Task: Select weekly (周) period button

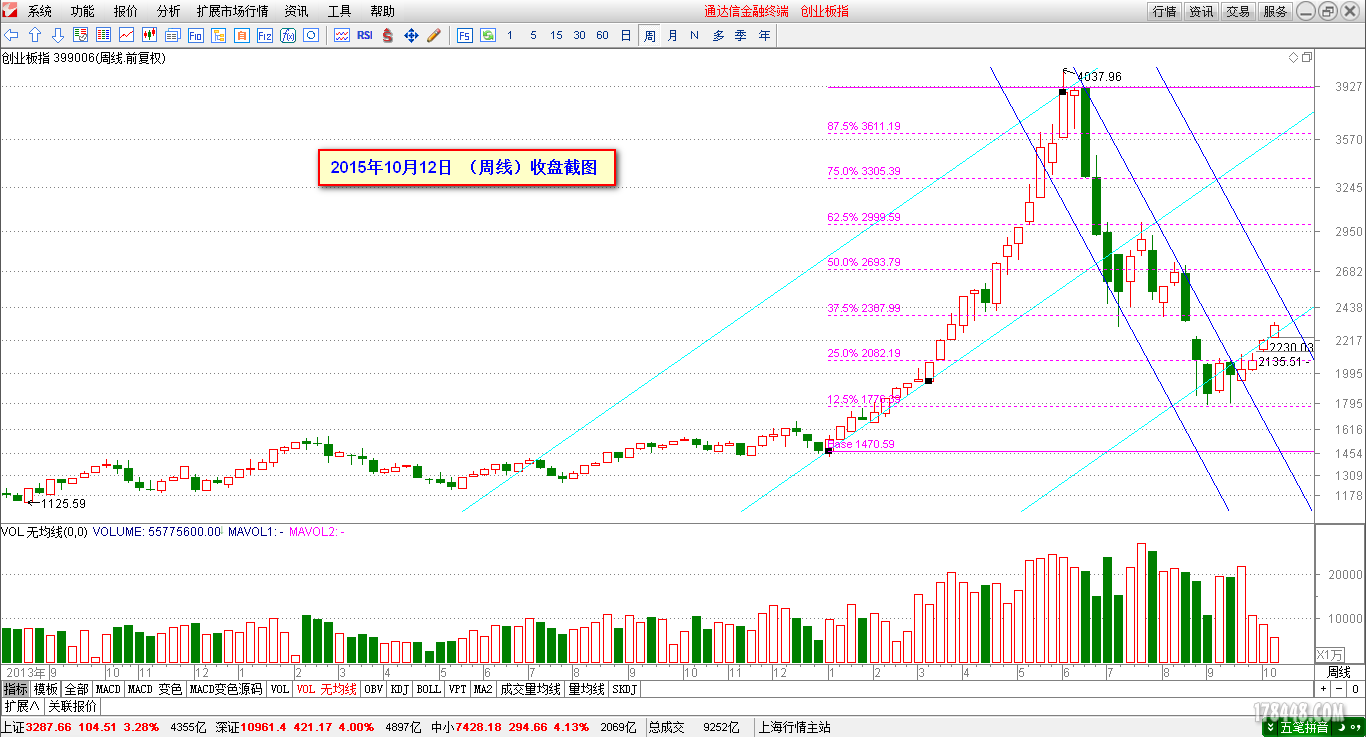Action: tap(649, 35)
